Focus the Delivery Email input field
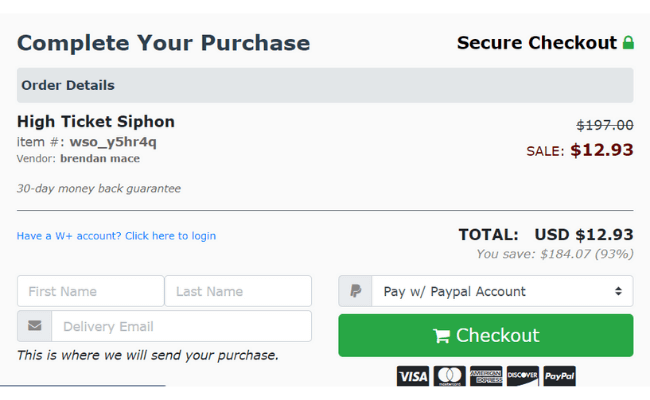The image size is (650, 400). coord(182,326)
